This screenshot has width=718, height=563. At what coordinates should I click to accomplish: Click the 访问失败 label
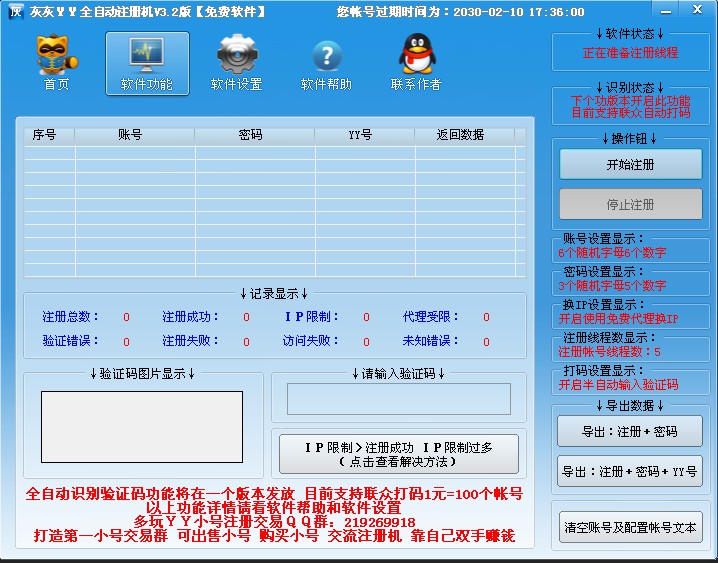tap(310, 341)
